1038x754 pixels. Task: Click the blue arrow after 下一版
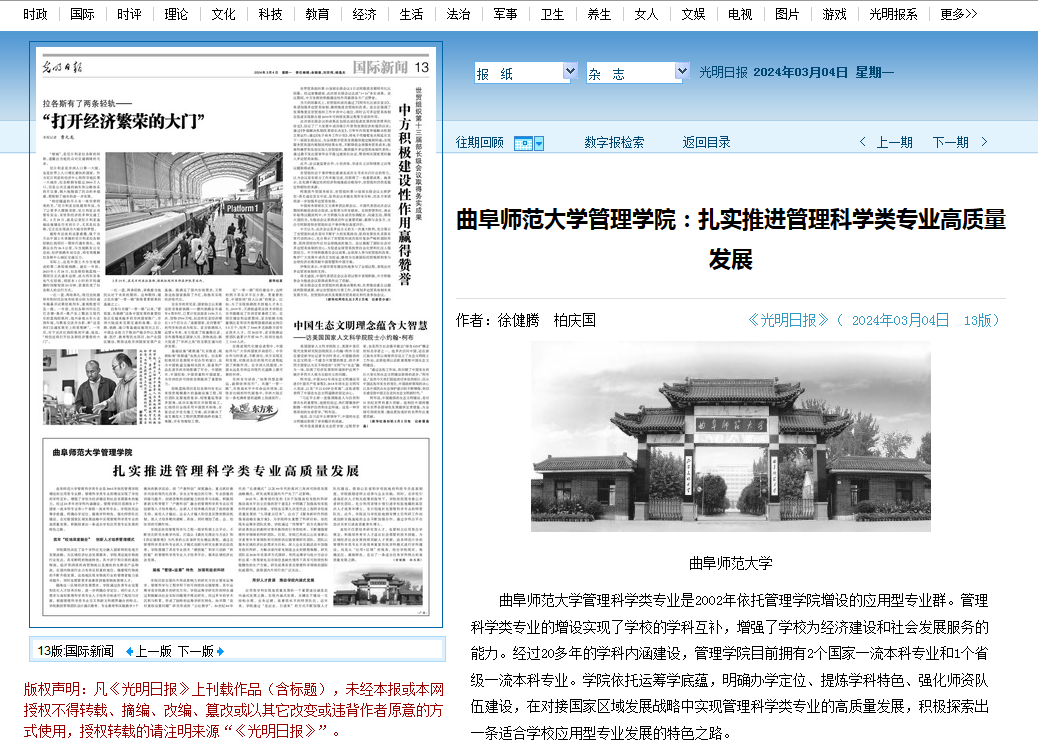pyautogui.click(x=220, y=651)
